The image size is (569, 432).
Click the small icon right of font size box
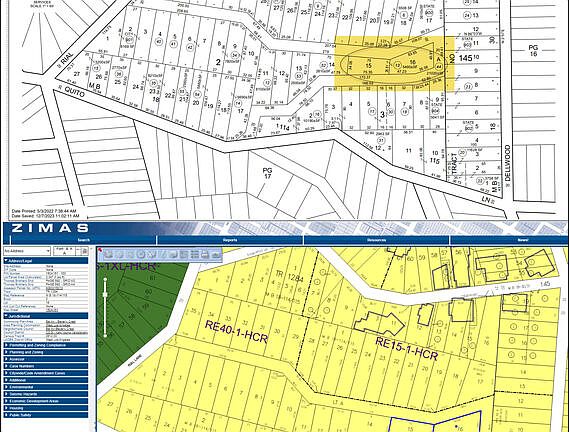(x=85, y=251)
